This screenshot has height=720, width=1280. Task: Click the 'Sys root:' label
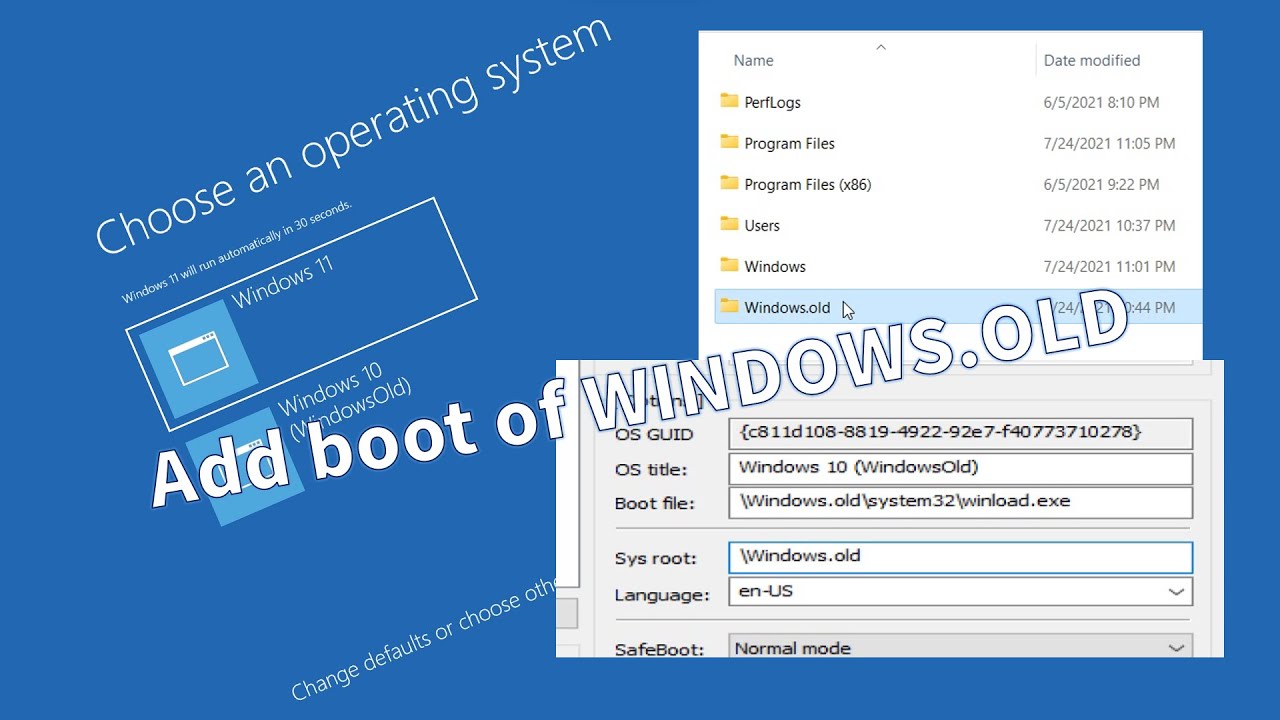655,558
